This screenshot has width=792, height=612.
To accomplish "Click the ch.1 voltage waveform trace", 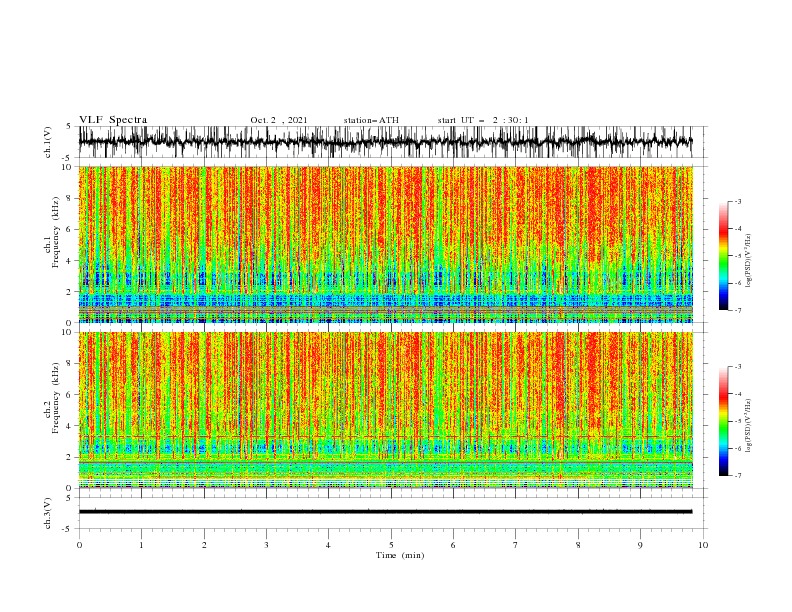I will click(x=385, y=142).
